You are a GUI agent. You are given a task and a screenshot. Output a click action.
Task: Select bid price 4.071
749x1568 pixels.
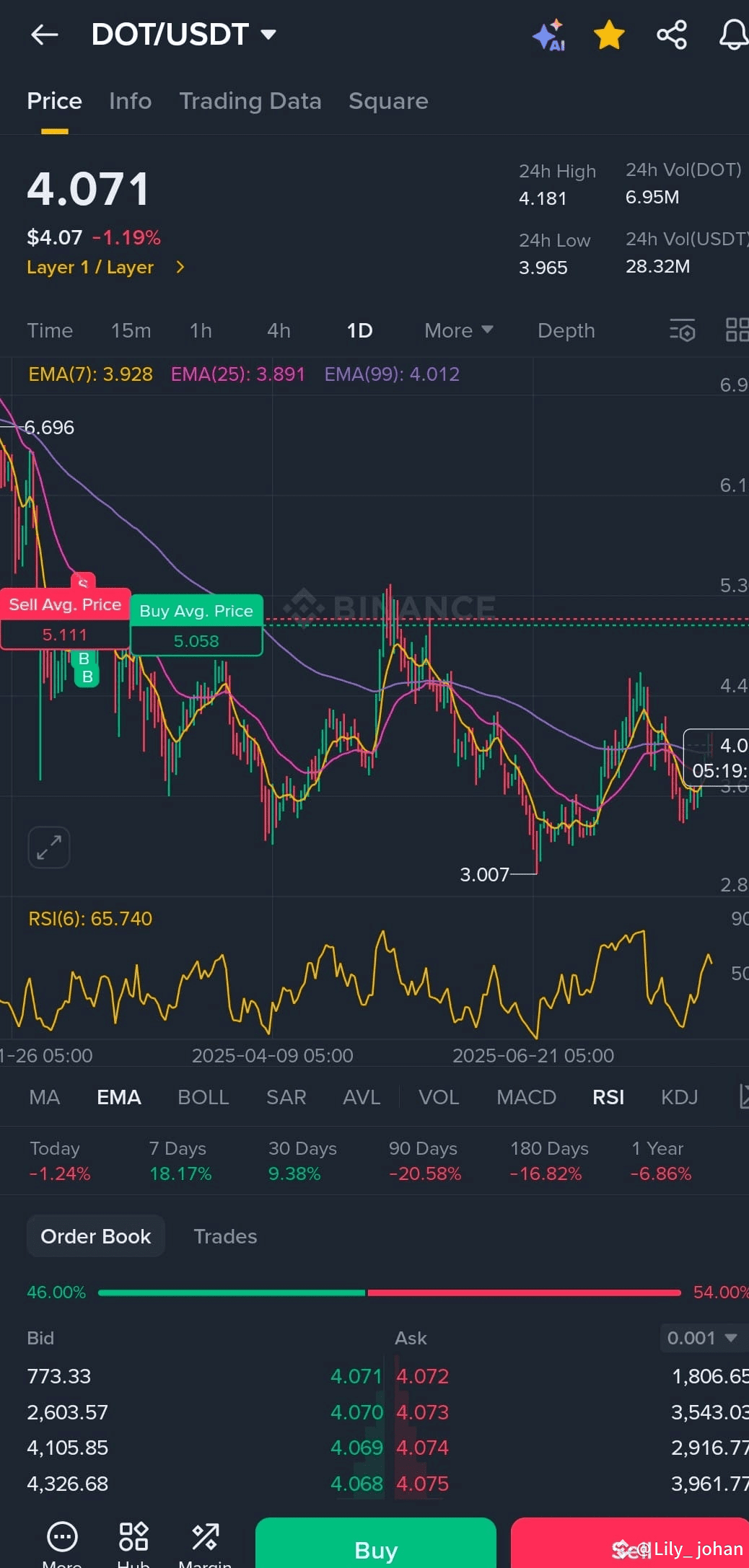(x=356, y=1376)
